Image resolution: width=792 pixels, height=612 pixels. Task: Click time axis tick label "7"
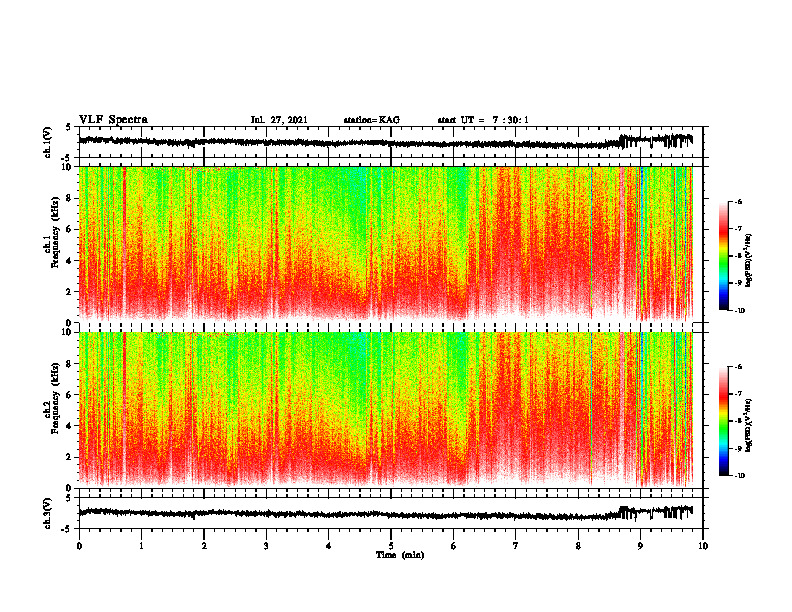coord(516,546)
